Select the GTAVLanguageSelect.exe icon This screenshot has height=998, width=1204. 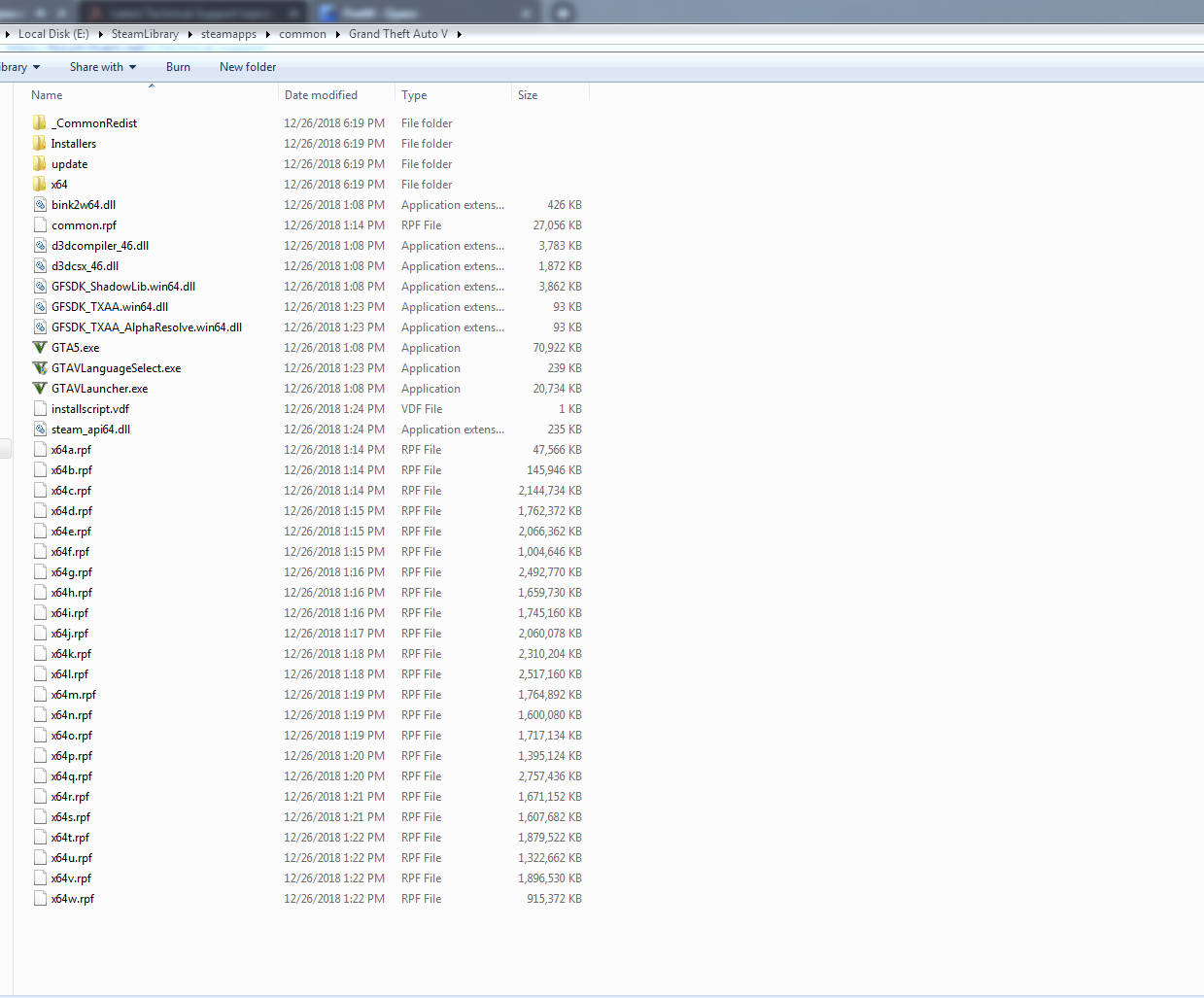[x=40, y=367]
